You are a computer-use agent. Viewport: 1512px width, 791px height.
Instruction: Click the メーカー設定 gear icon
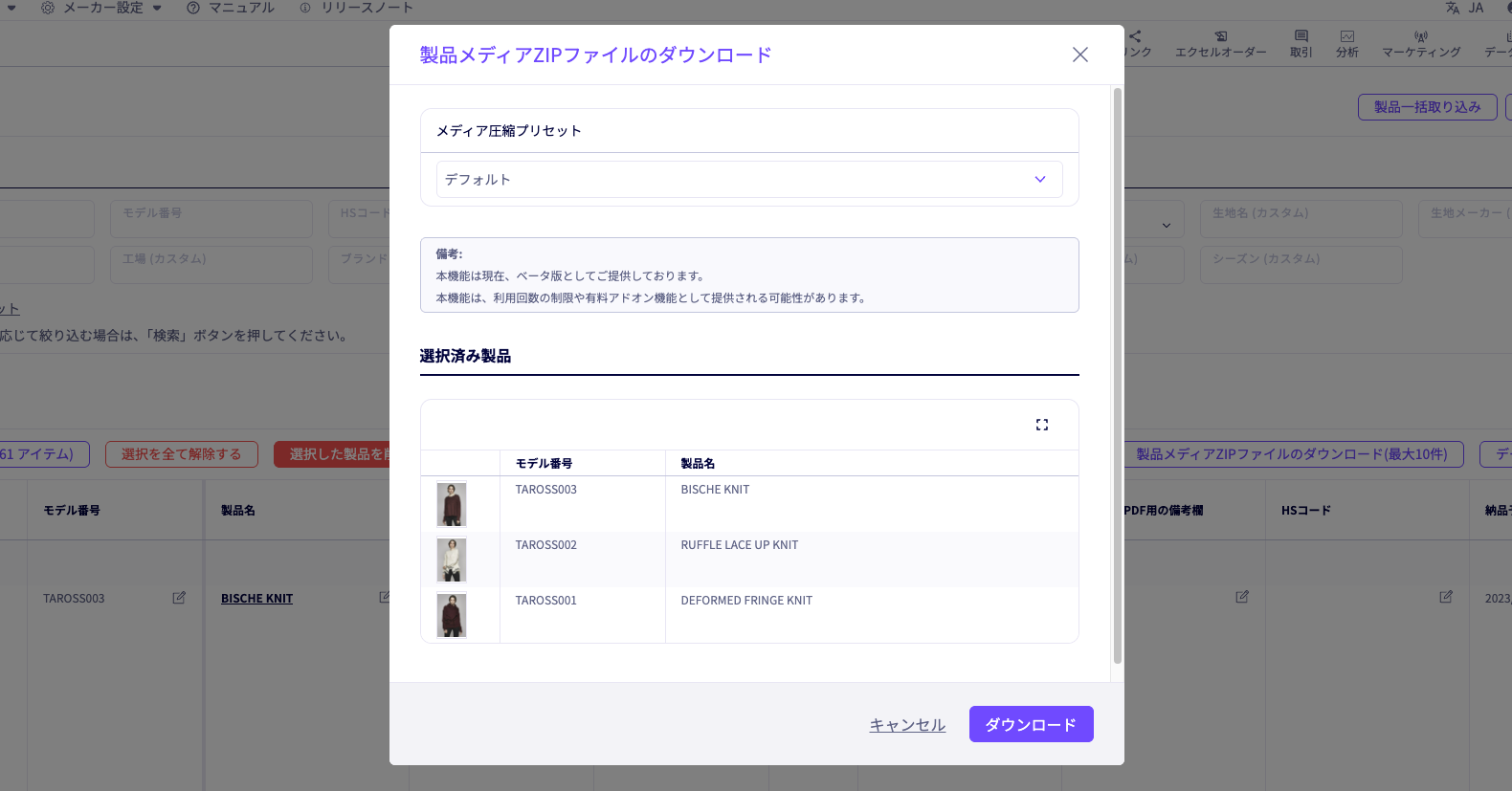pyautogui.click(x=48, y=8)
